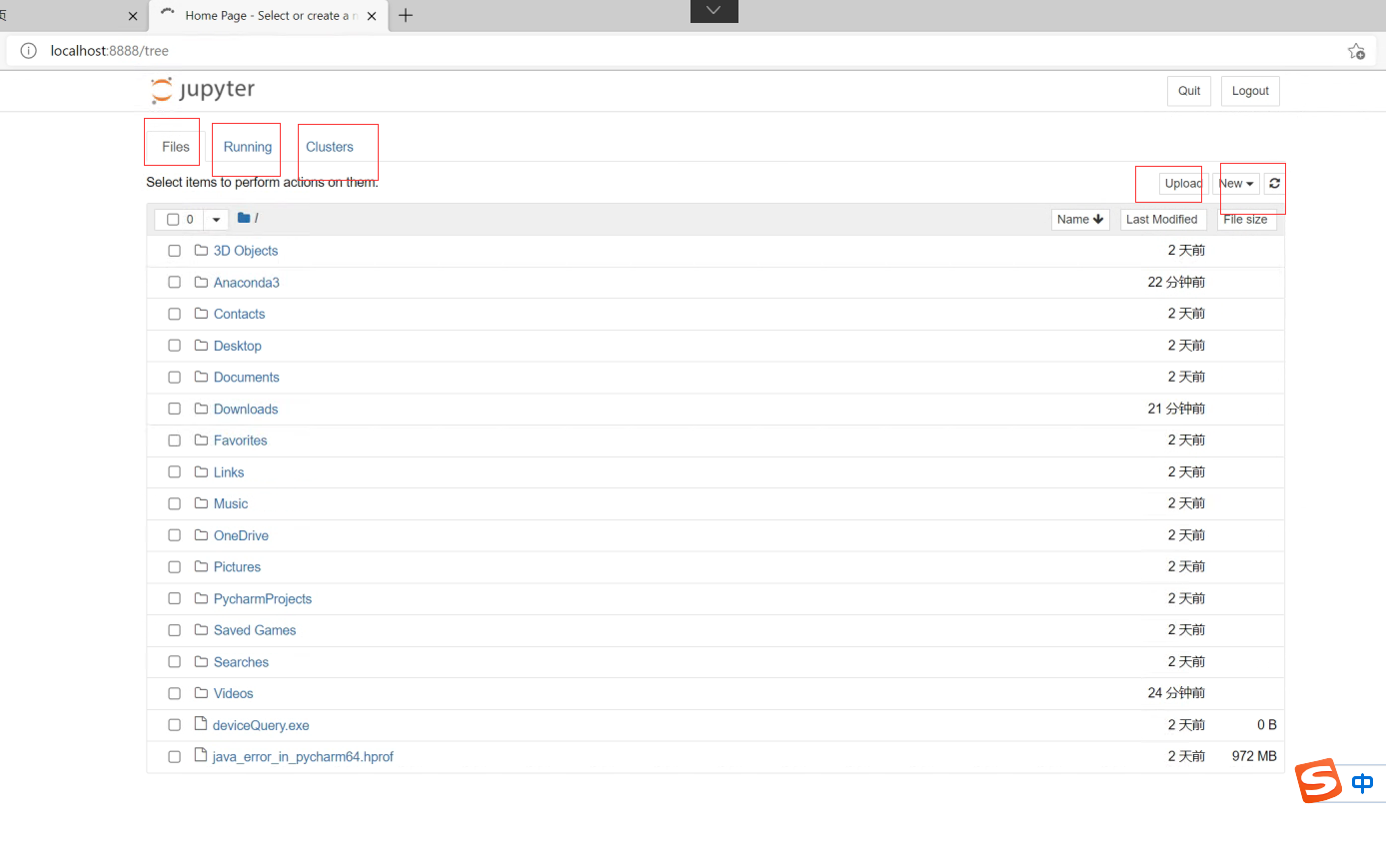Viewport: 1386px width, 868px height.
Task: Tick the Downloads folder checkbox
Action: coord(174,409)
